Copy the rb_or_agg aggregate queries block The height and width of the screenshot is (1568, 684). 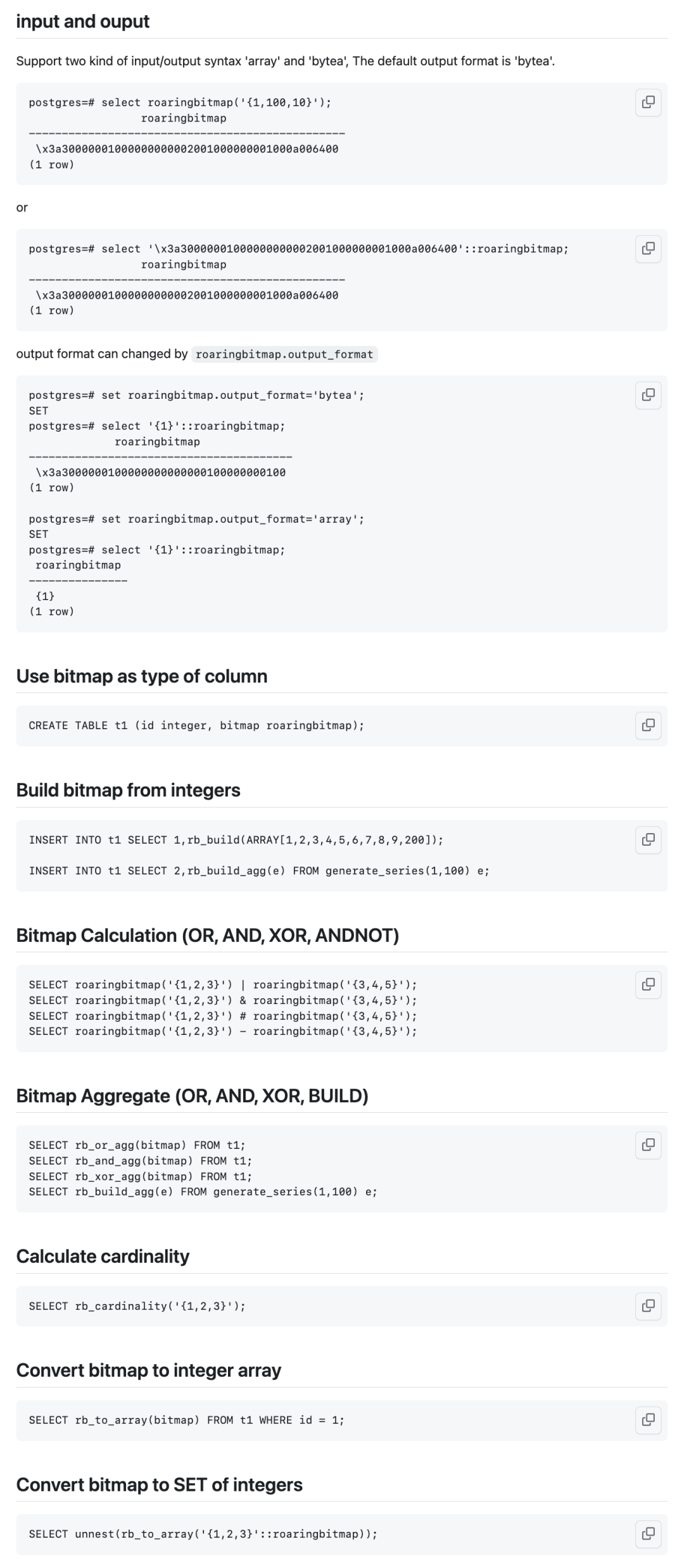(x=648, y=1145)
